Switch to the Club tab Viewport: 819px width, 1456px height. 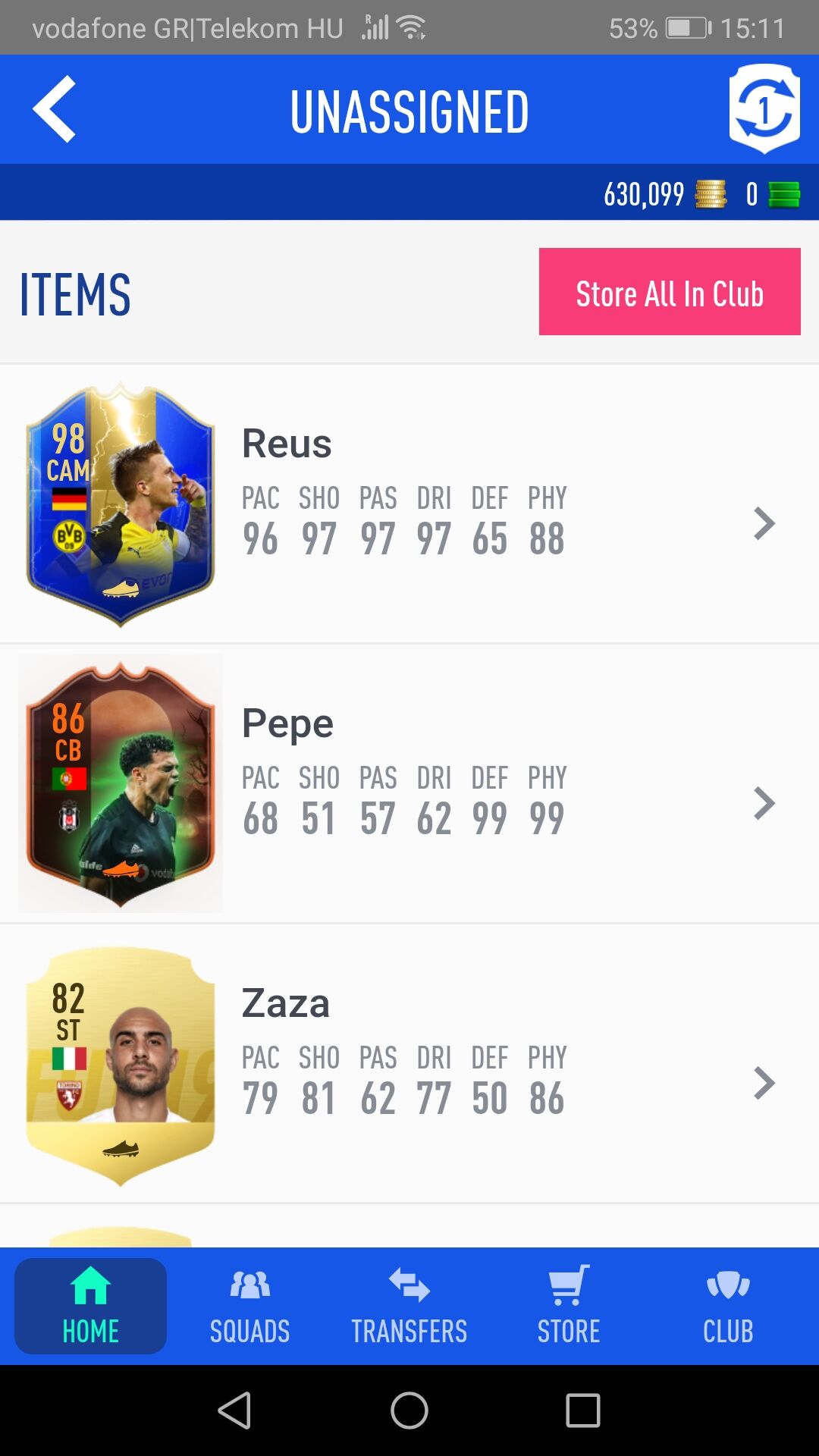pyautogui.click(x=728, y=1306)
